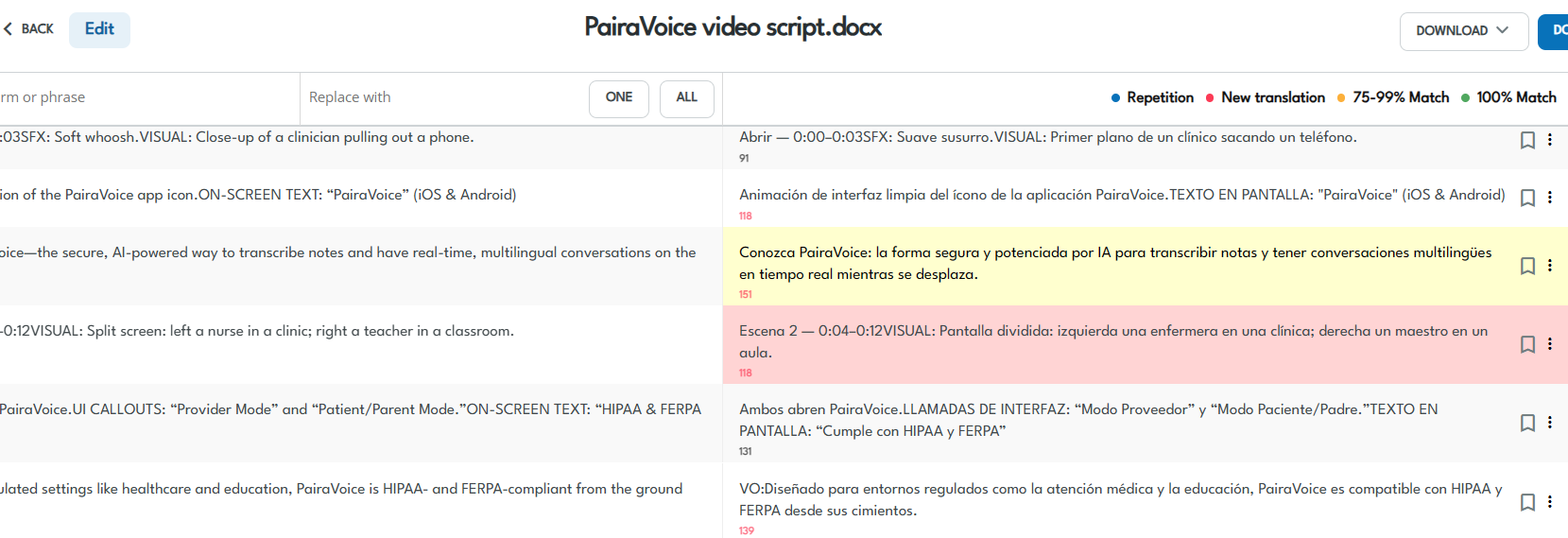Image resolution: width=1568 pixels, height=538 pixels.
Task: Open options menu for 'Escena 2' segment
Action: (1550, 344)
